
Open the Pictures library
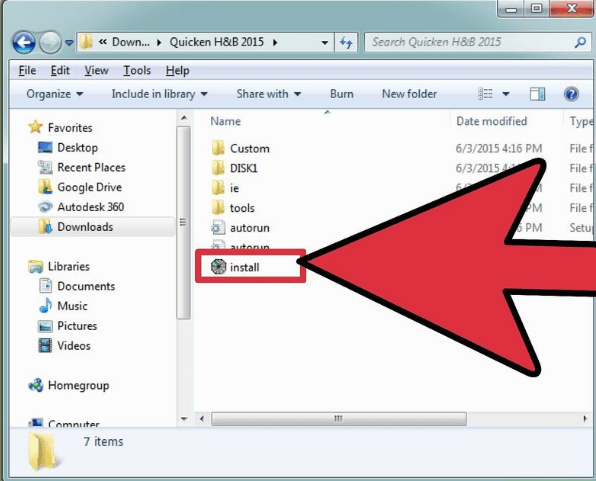(77, 326)
